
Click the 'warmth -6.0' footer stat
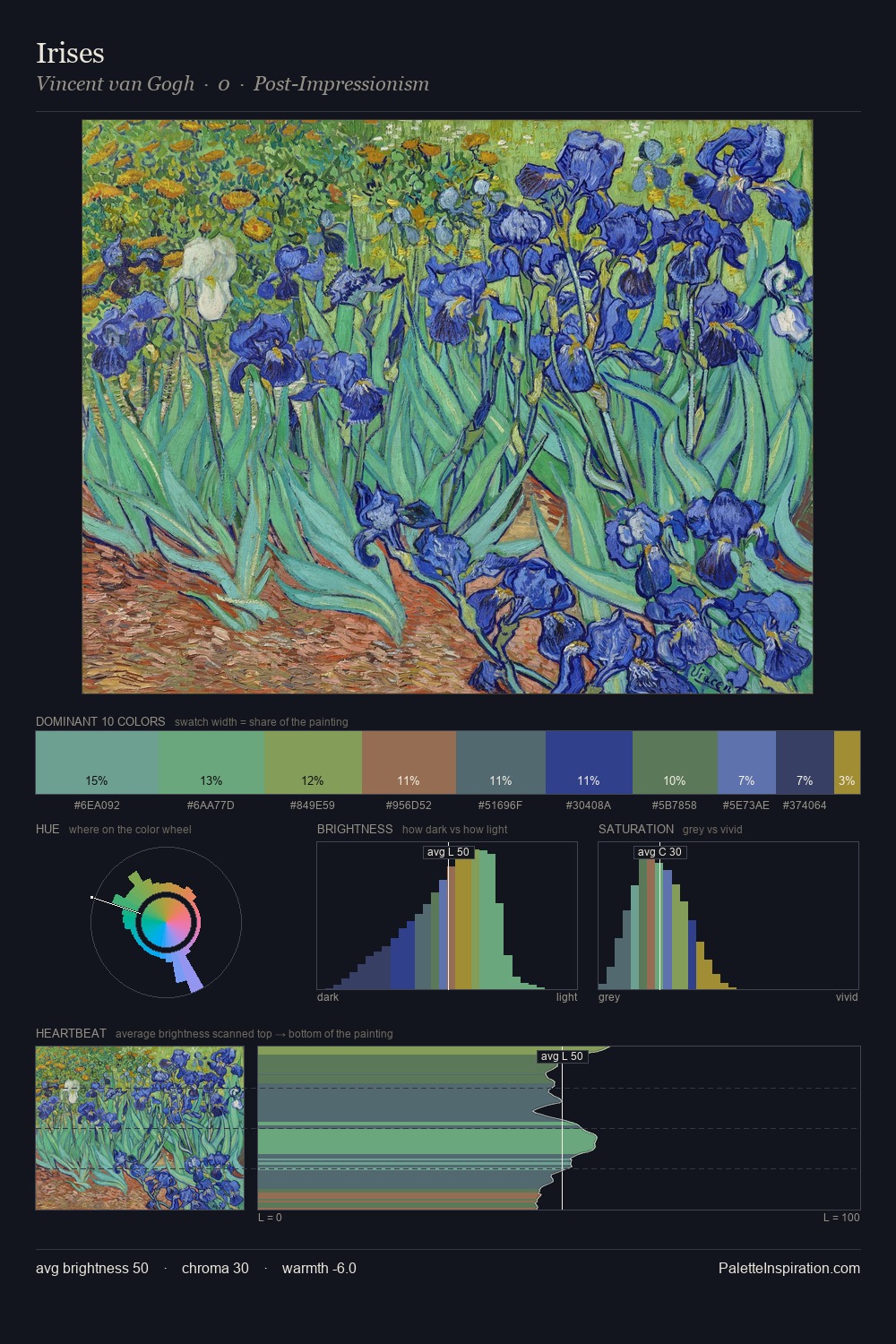click(319, 1268)
